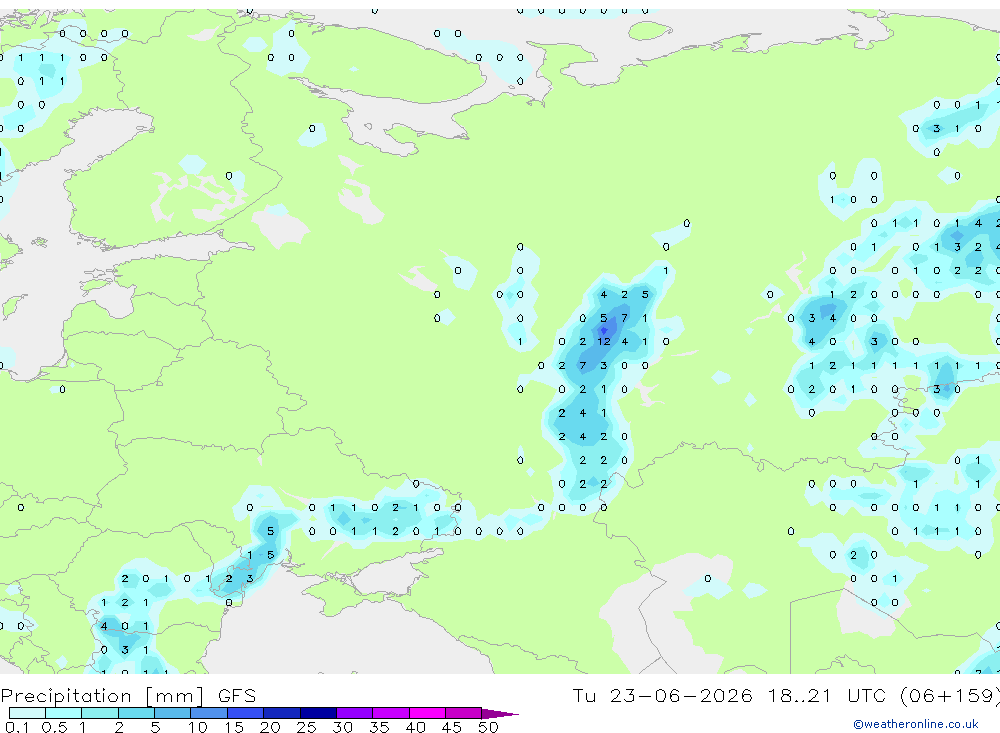Pick the 10–15 mm blue legend swatch
Image resolution: width=1000 pixels, height=733 pixels.
click(x=209, y=713)
